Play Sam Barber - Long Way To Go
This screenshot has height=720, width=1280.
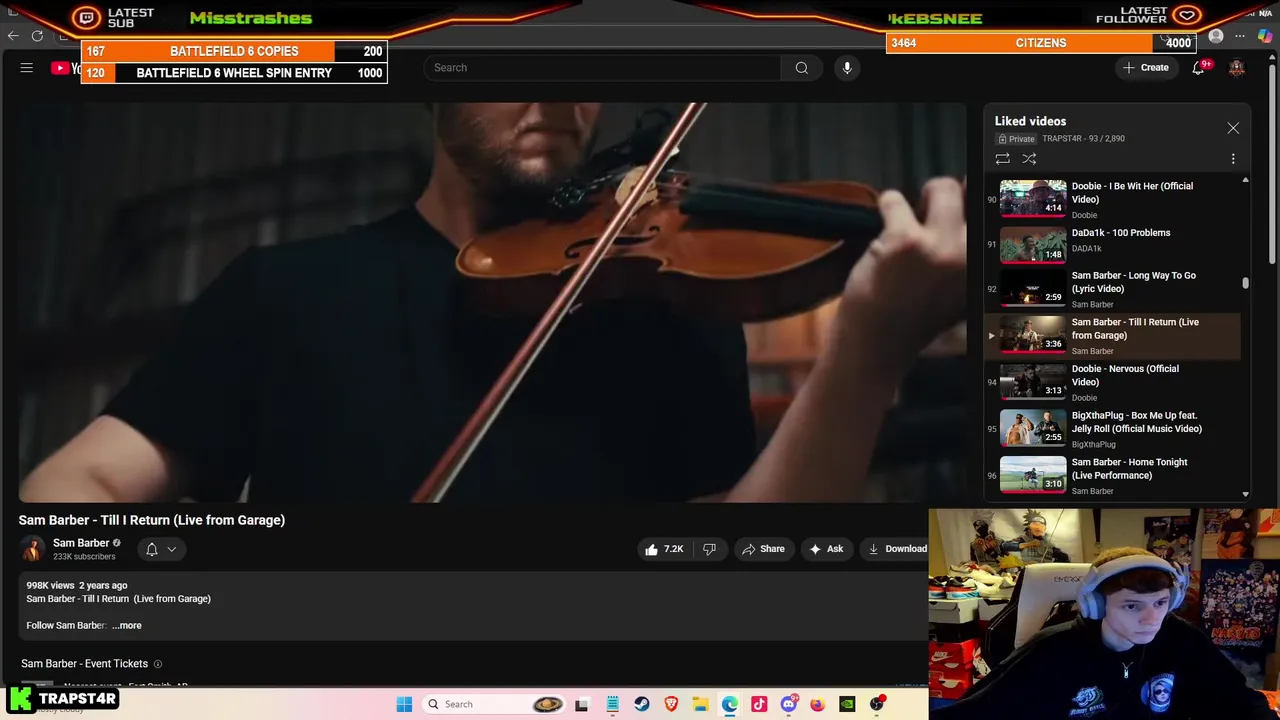click(1113, 289)
